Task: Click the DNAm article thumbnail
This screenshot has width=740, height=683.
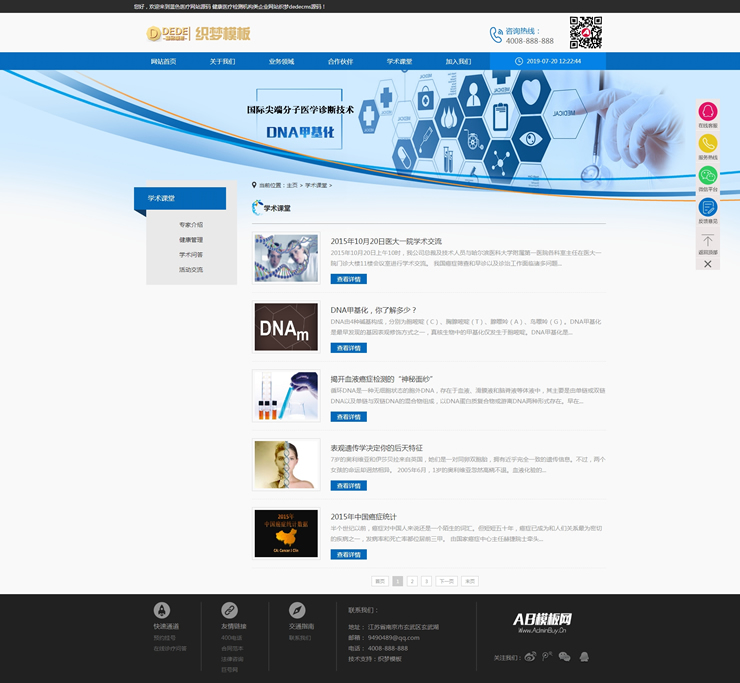Action: pos(285,327)
